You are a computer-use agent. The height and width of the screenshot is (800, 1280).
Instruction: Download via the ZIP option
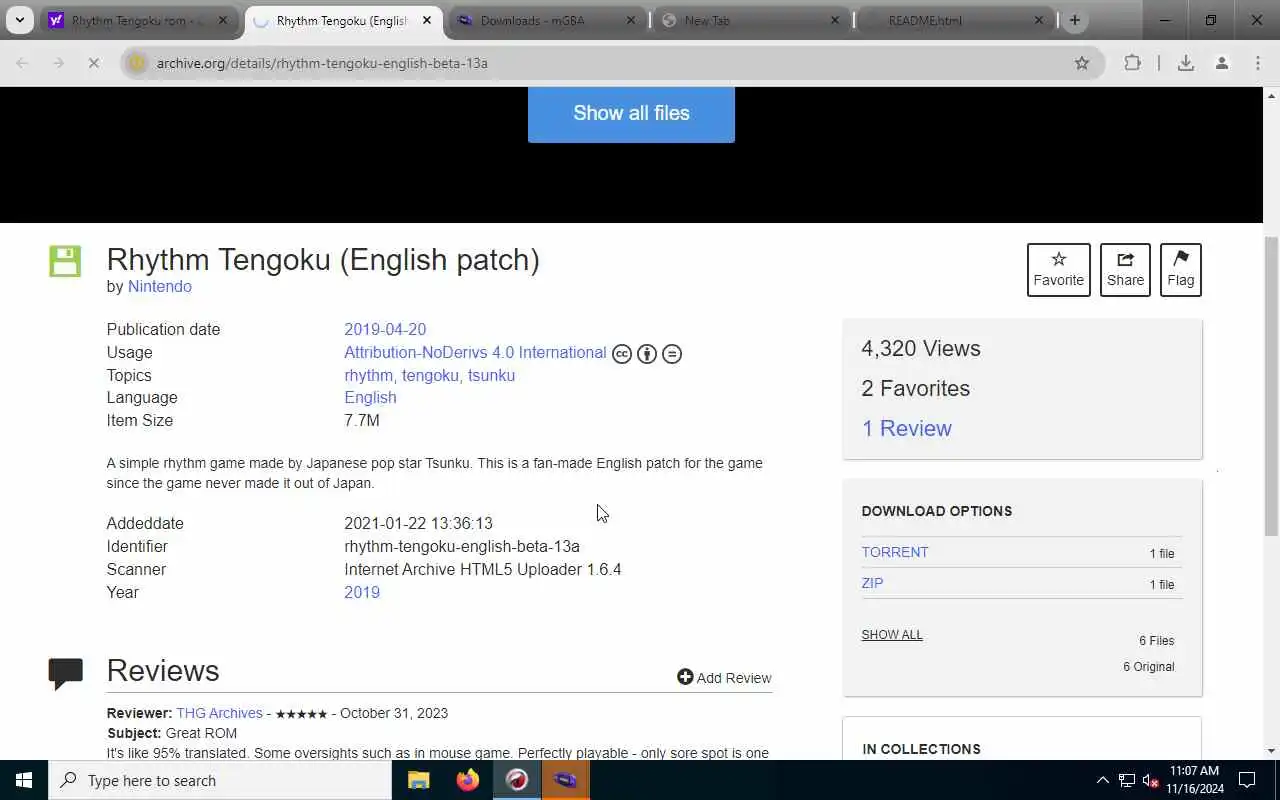point(872,583)
